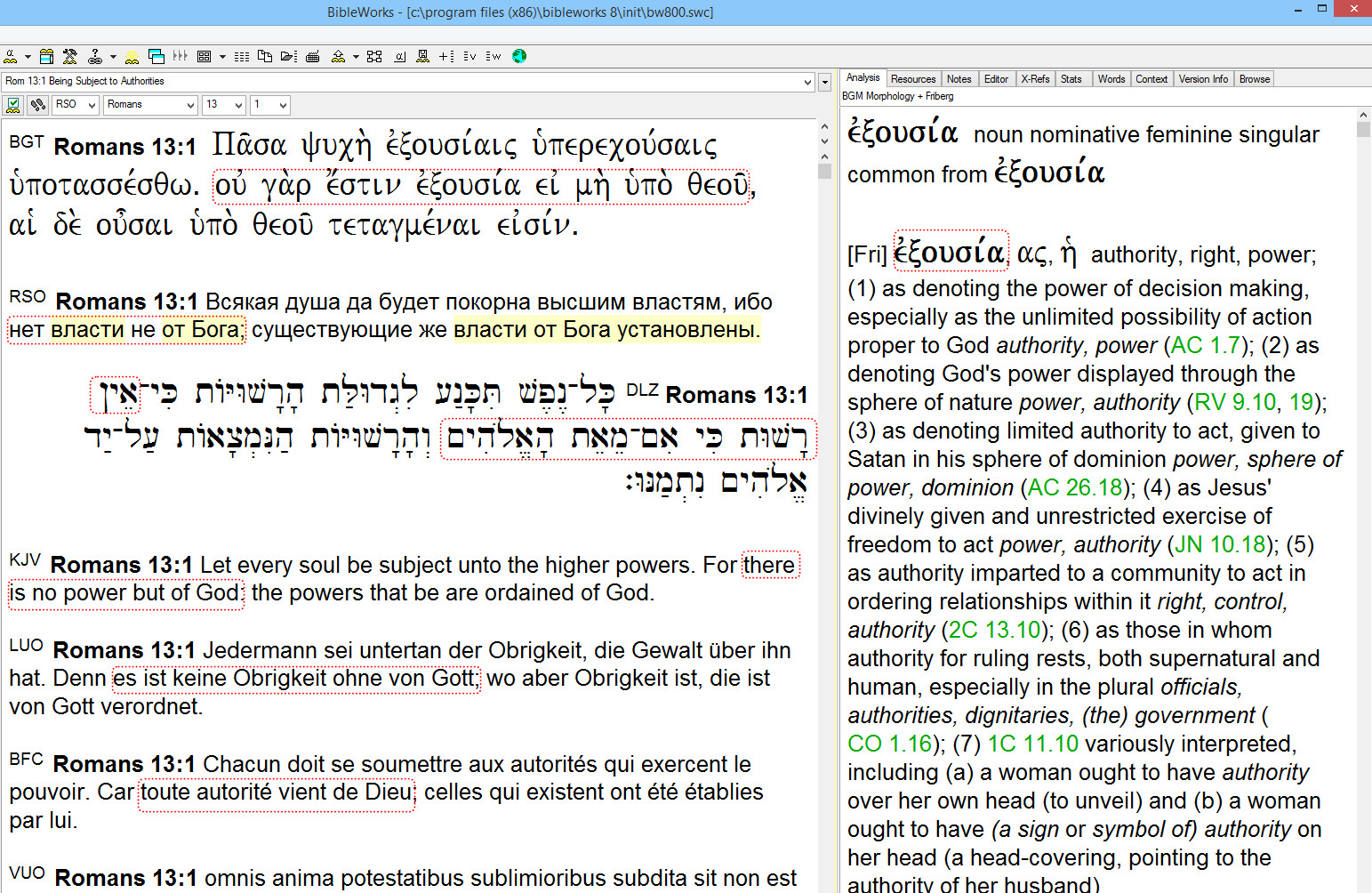Toggle the green checkmark button
Screen dimensions: 1372x893
(13, 105)
